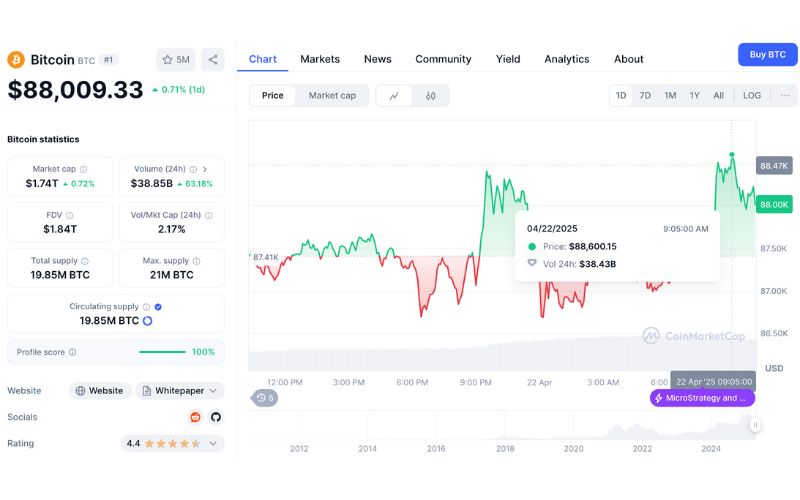Open the Markets tab
The image size is (800, 500).
coord(320,59)
